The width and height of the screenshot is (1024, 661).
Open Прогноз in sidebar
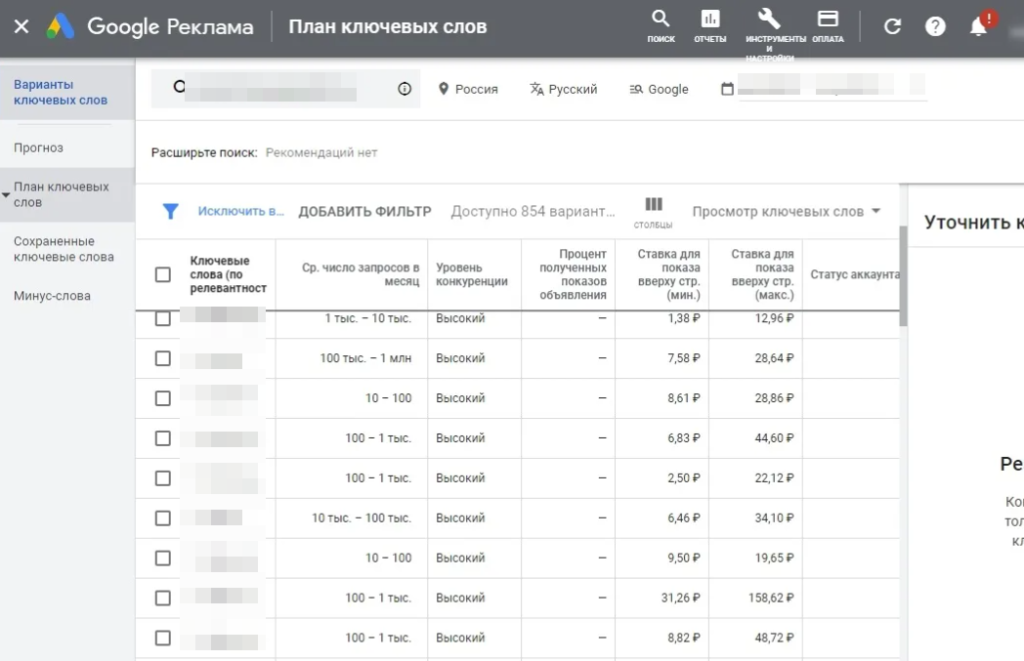pyautogui.click(x=39, y=148)
